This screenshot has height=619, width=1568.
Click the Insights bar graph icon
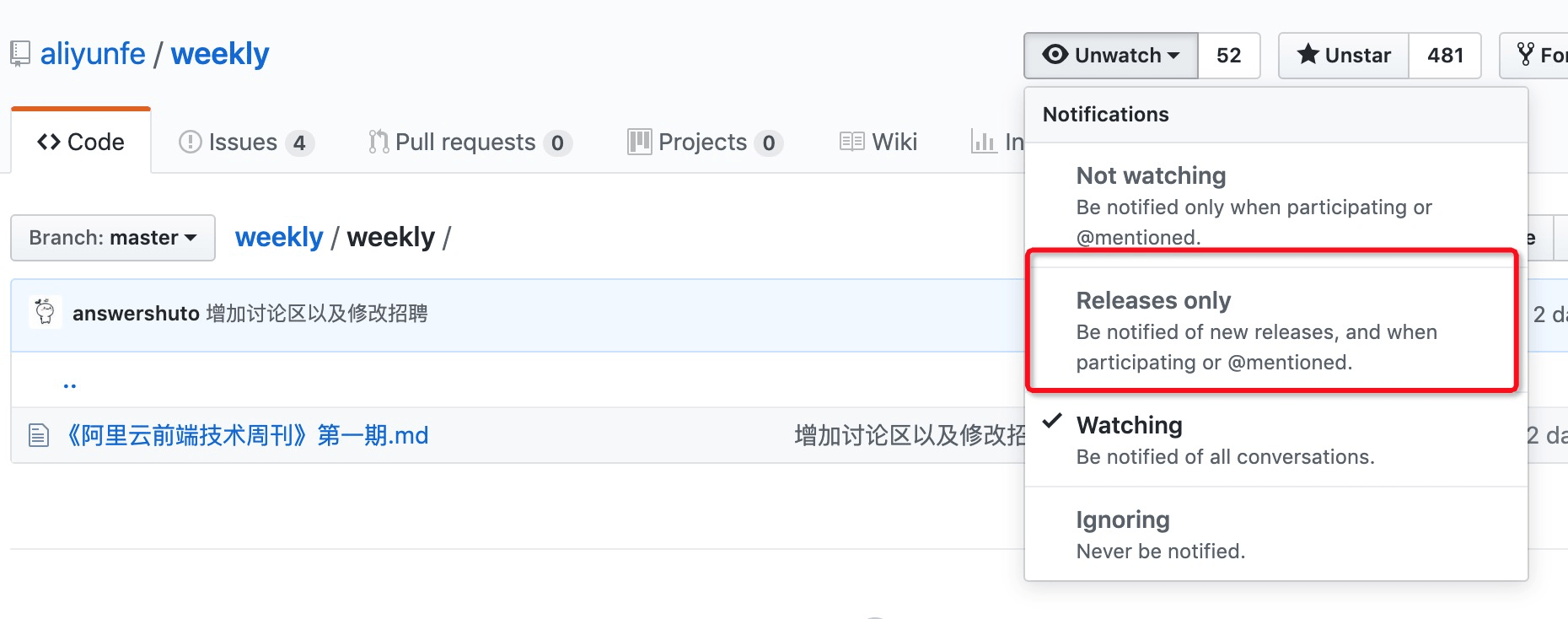pyautogui.click(x=983, y=142)
